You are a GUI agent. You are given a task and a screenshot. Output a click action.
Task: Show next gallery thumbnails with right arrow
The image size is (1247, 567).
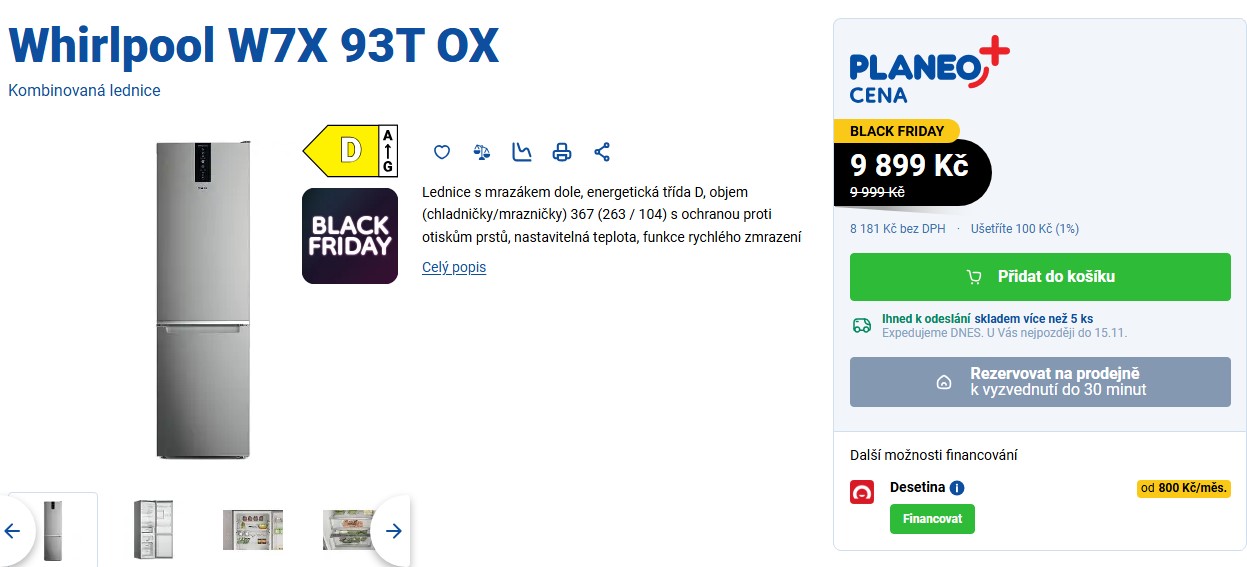pos(394,531)
